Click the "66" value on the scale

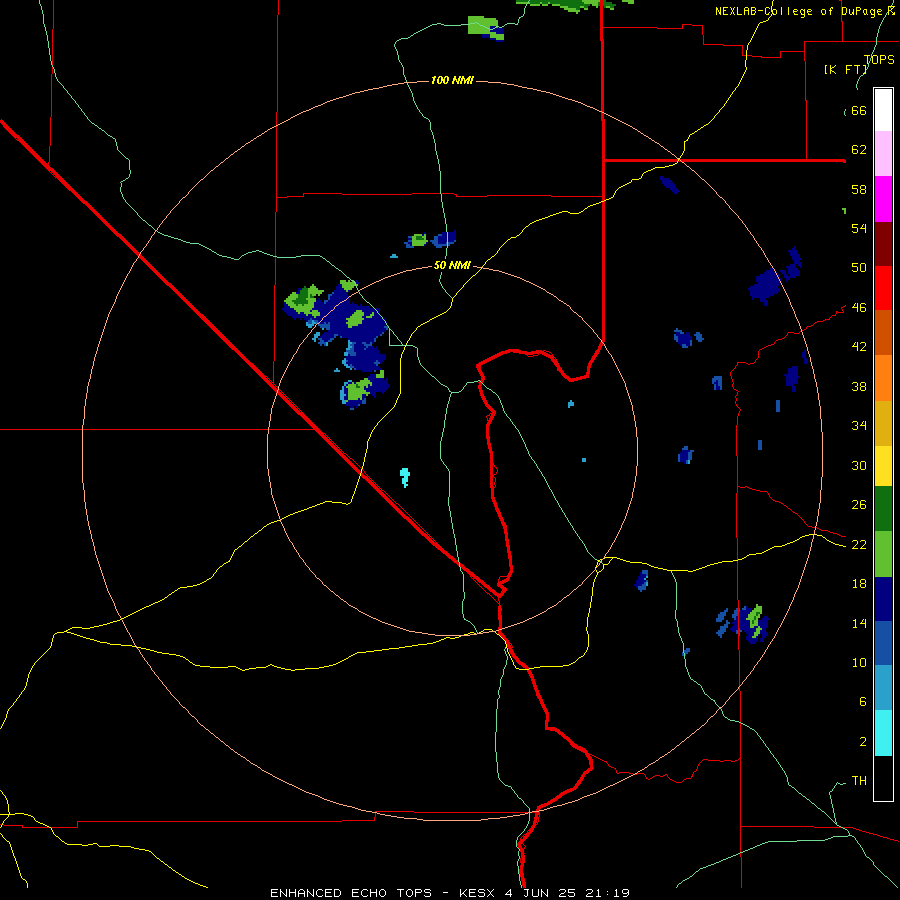(x=859, y=111)
